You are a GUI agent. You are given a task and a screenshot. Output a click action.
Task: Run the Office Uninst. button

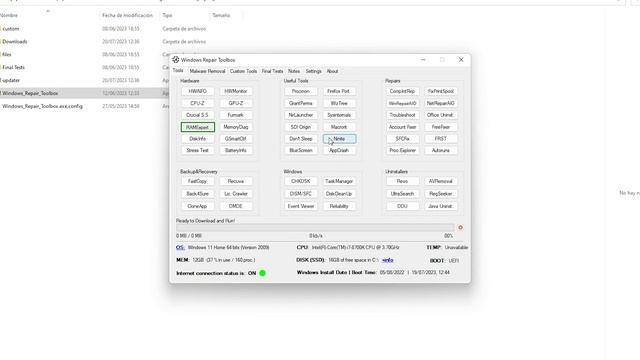pyautogui.click(x=441, y=115)
